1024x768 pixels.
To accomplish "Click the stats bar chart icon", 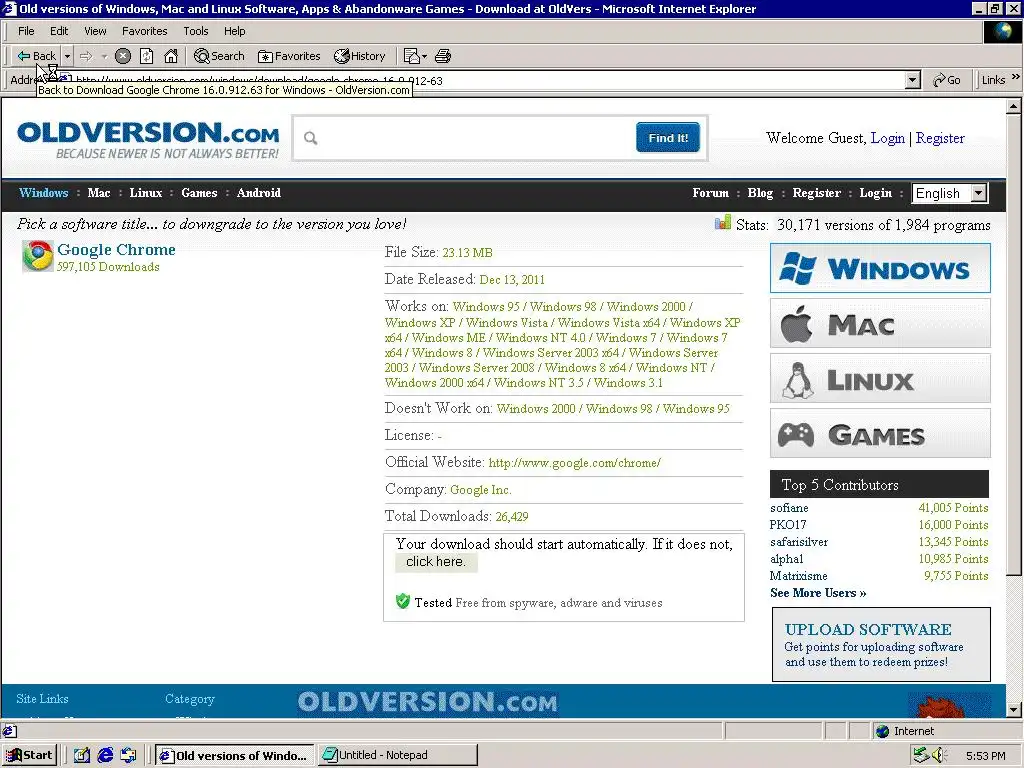I will tap(723, 223).
